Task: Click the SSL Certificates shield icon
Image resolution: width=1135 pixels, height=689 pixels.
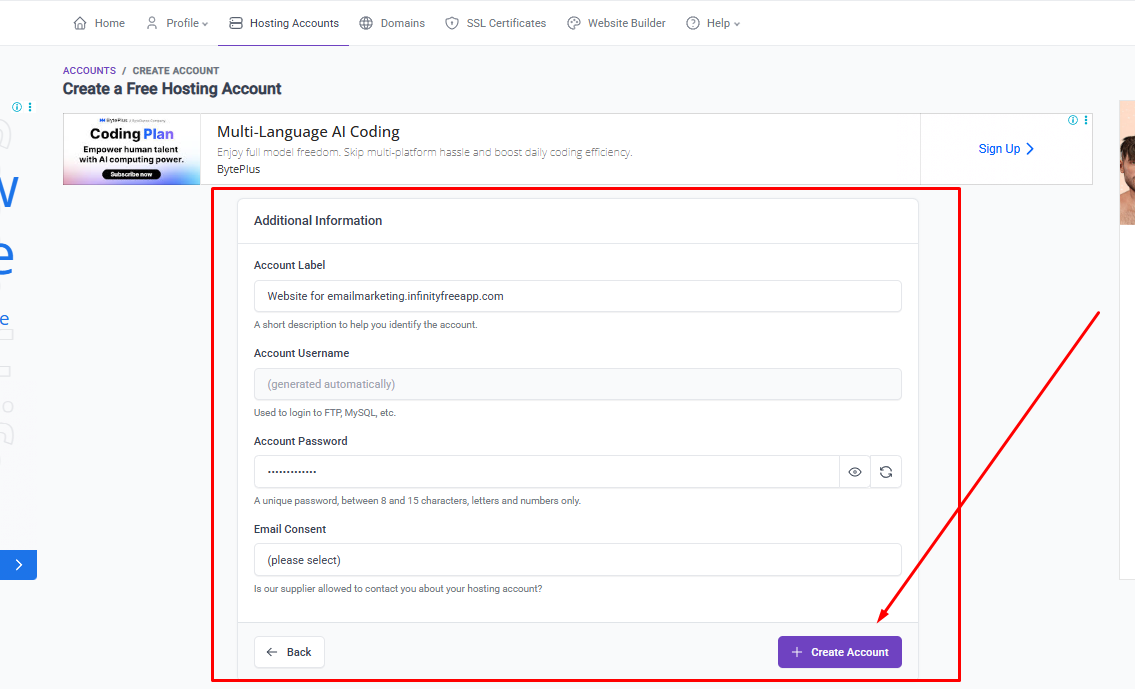Action: 452,23
